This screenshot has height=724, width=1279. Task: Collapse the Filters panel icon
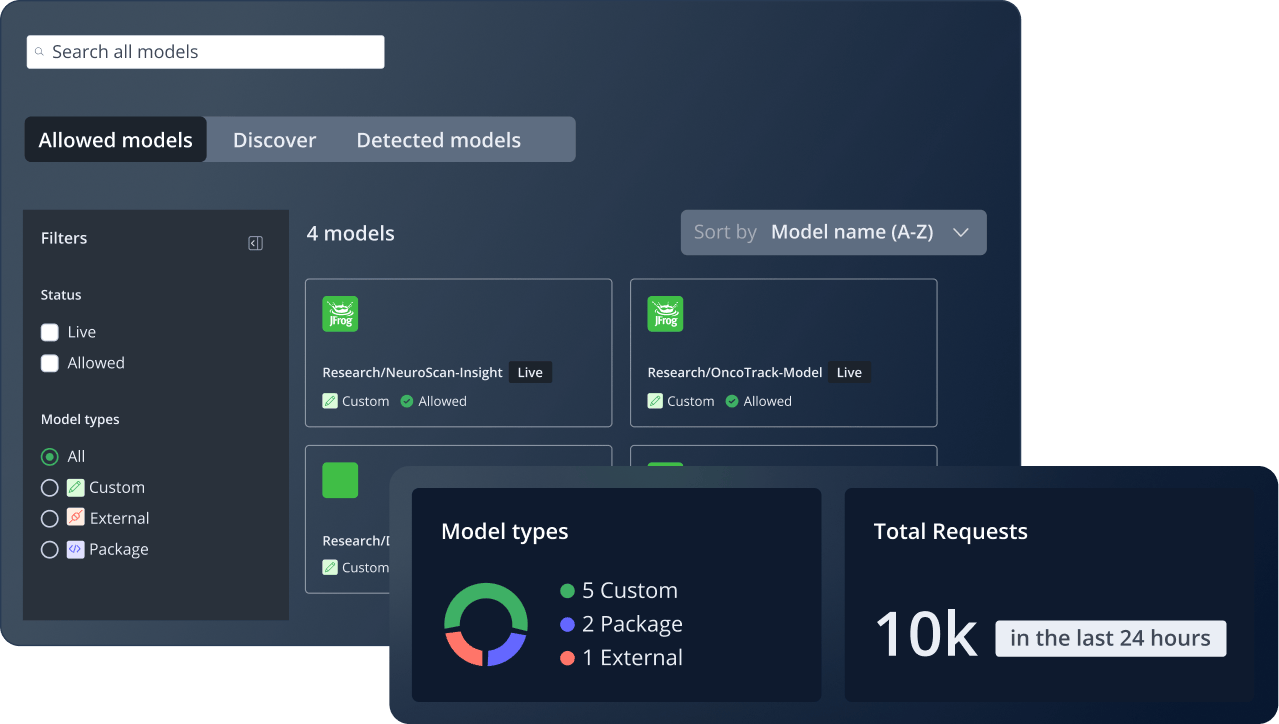coord(255,243)
